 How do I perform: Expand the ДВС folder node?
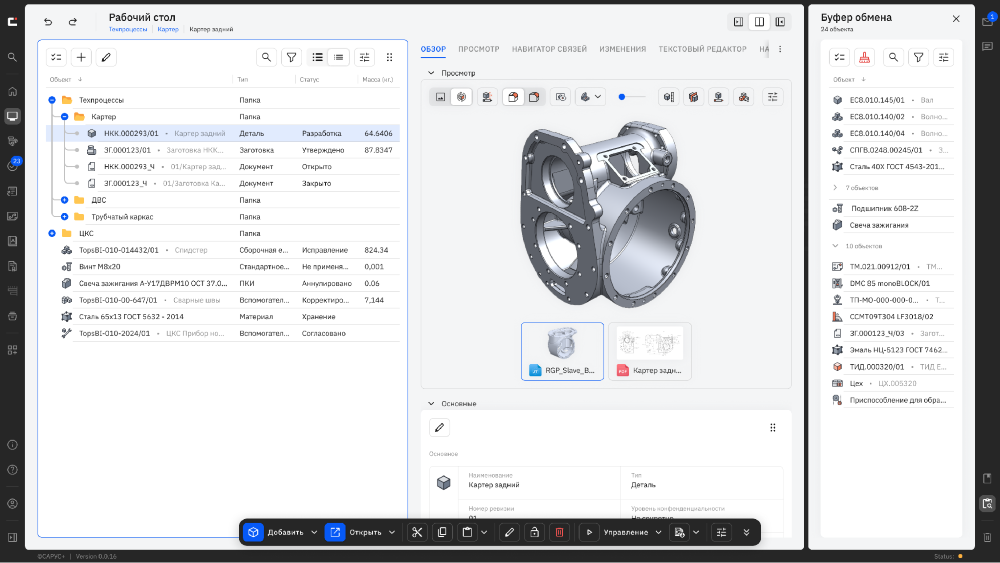pos(64,200)
